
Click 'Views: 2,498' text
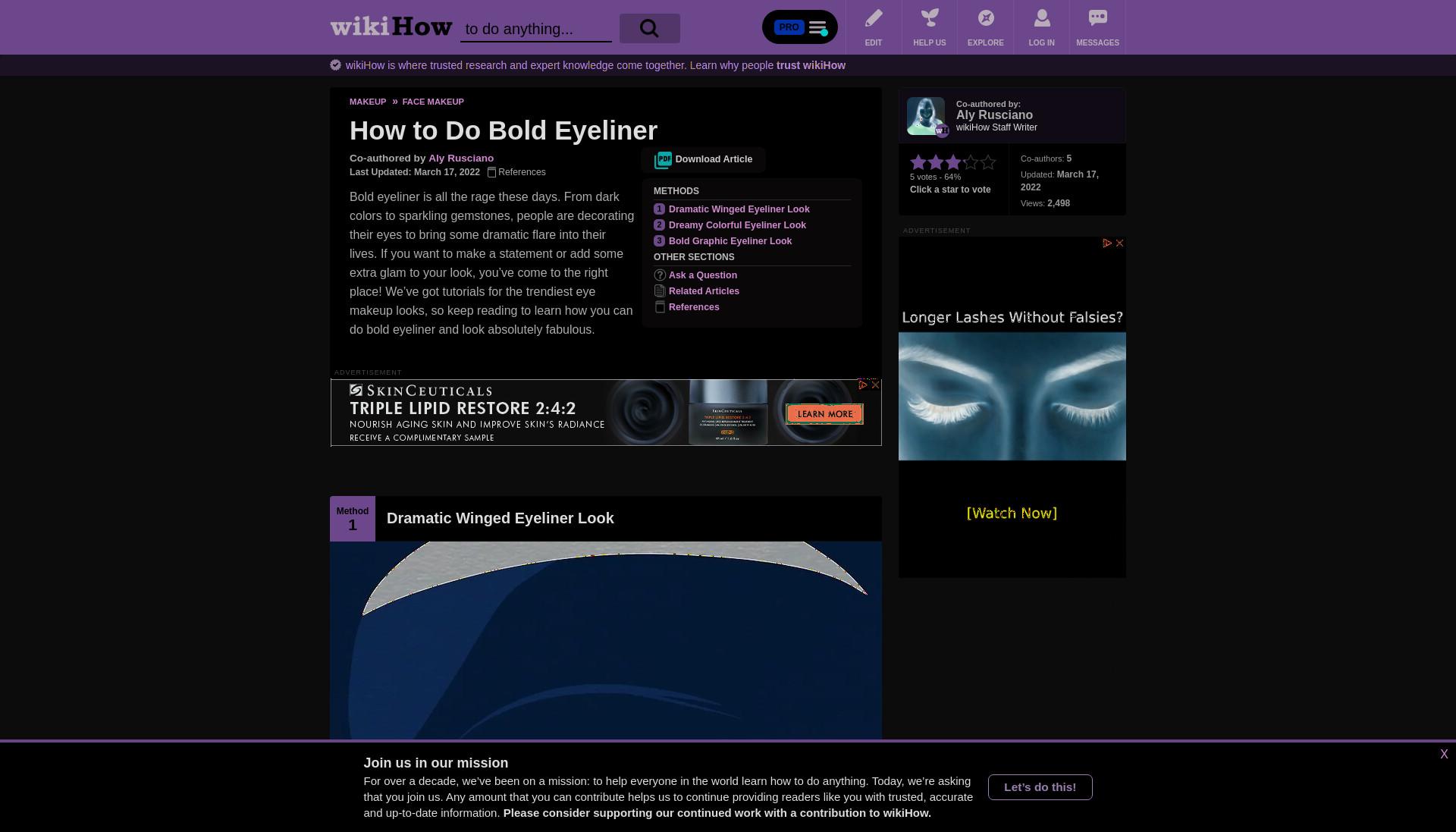[x=1045, y=203]
